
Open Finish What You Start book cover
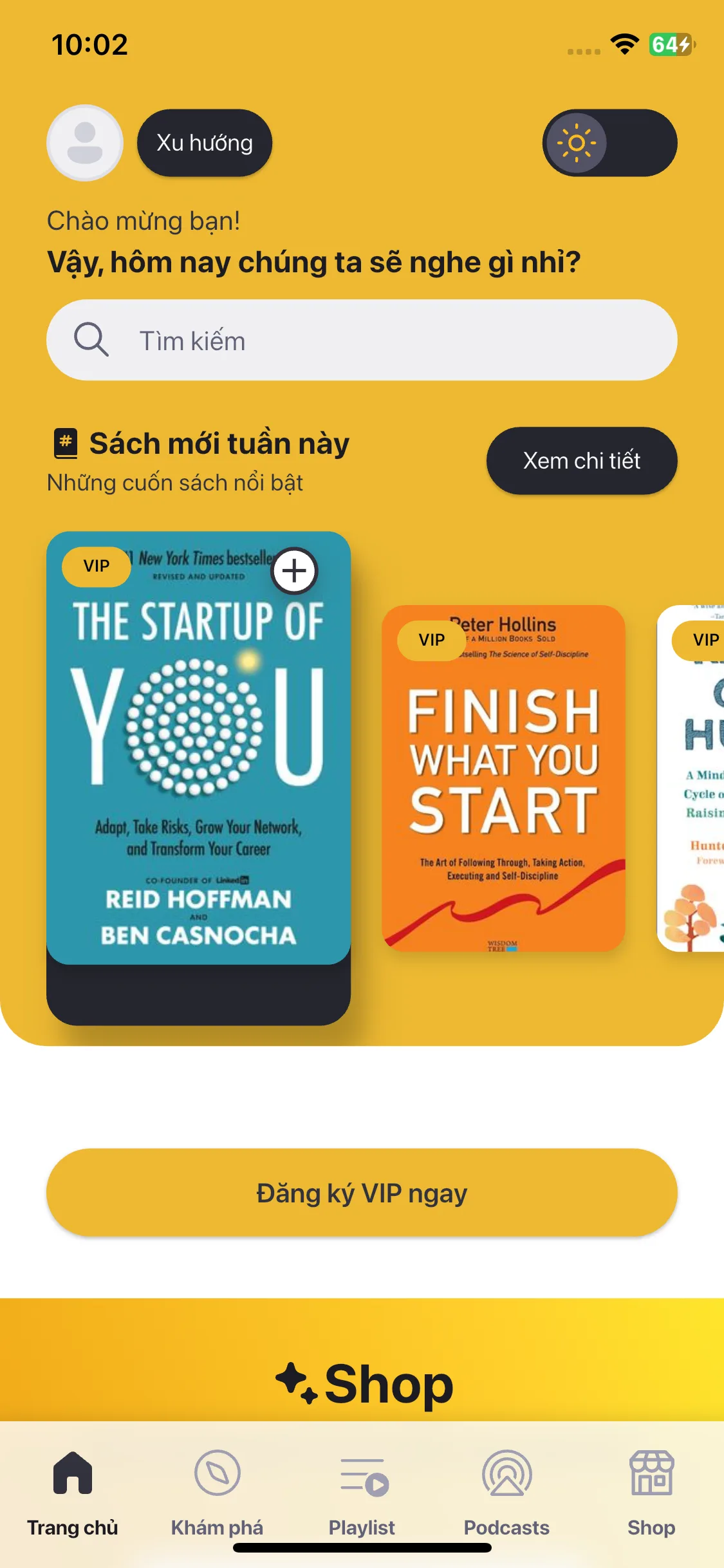tap(503, 778)
